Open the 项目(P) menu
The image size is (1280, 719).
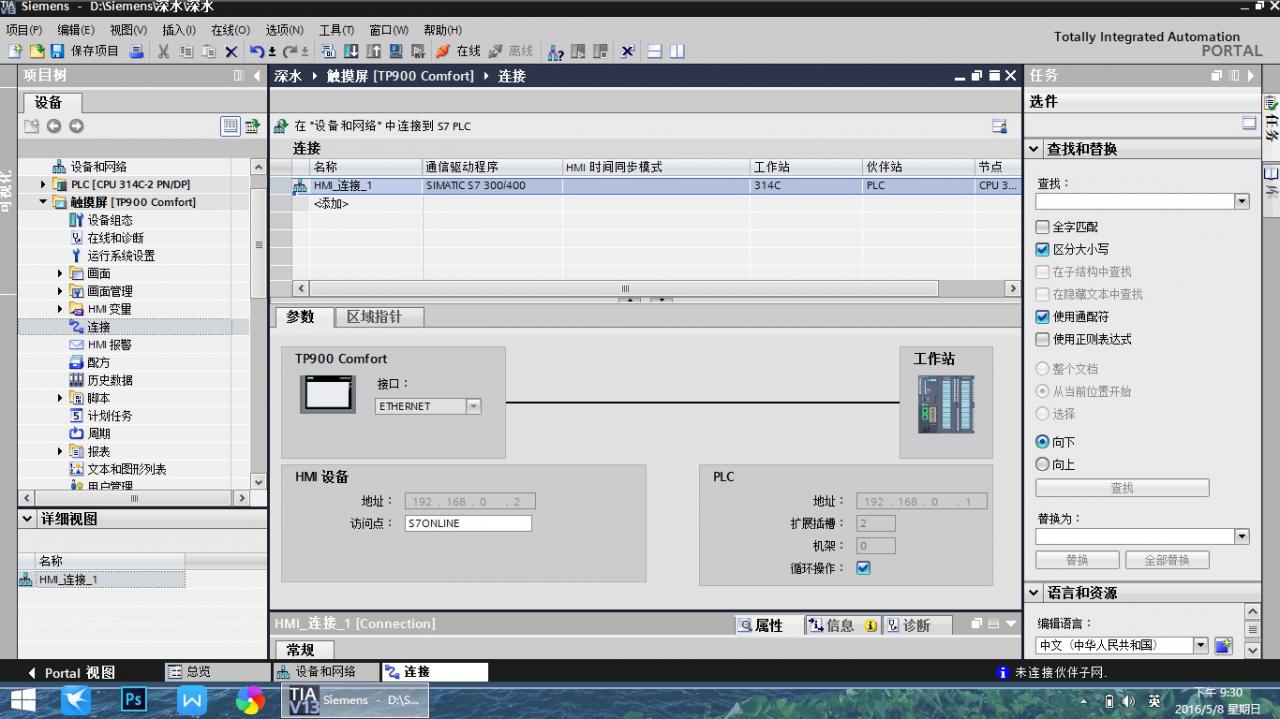pos(24,30)
